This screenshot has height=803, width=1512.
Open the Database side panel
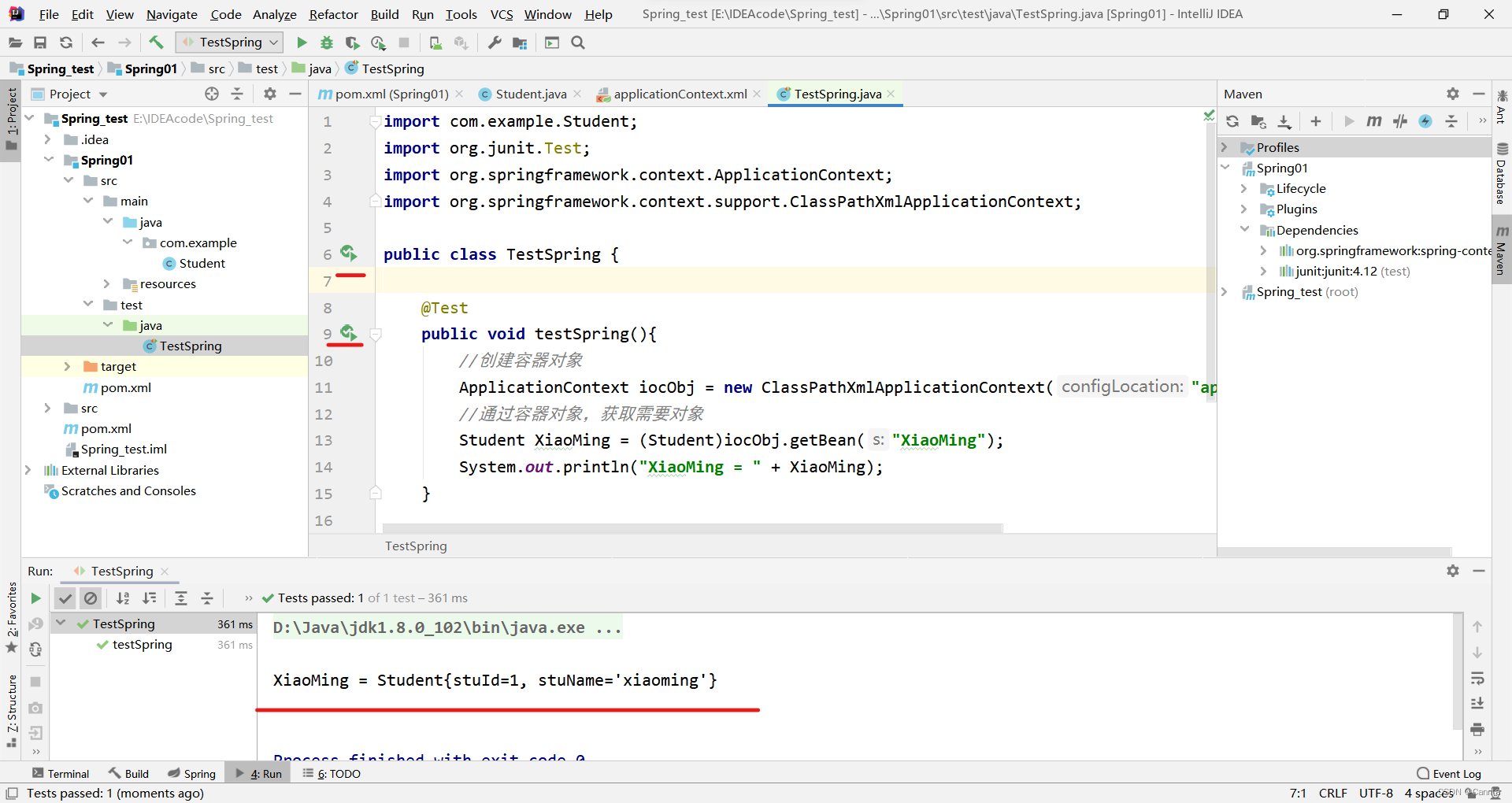(x=1502, y=175)
